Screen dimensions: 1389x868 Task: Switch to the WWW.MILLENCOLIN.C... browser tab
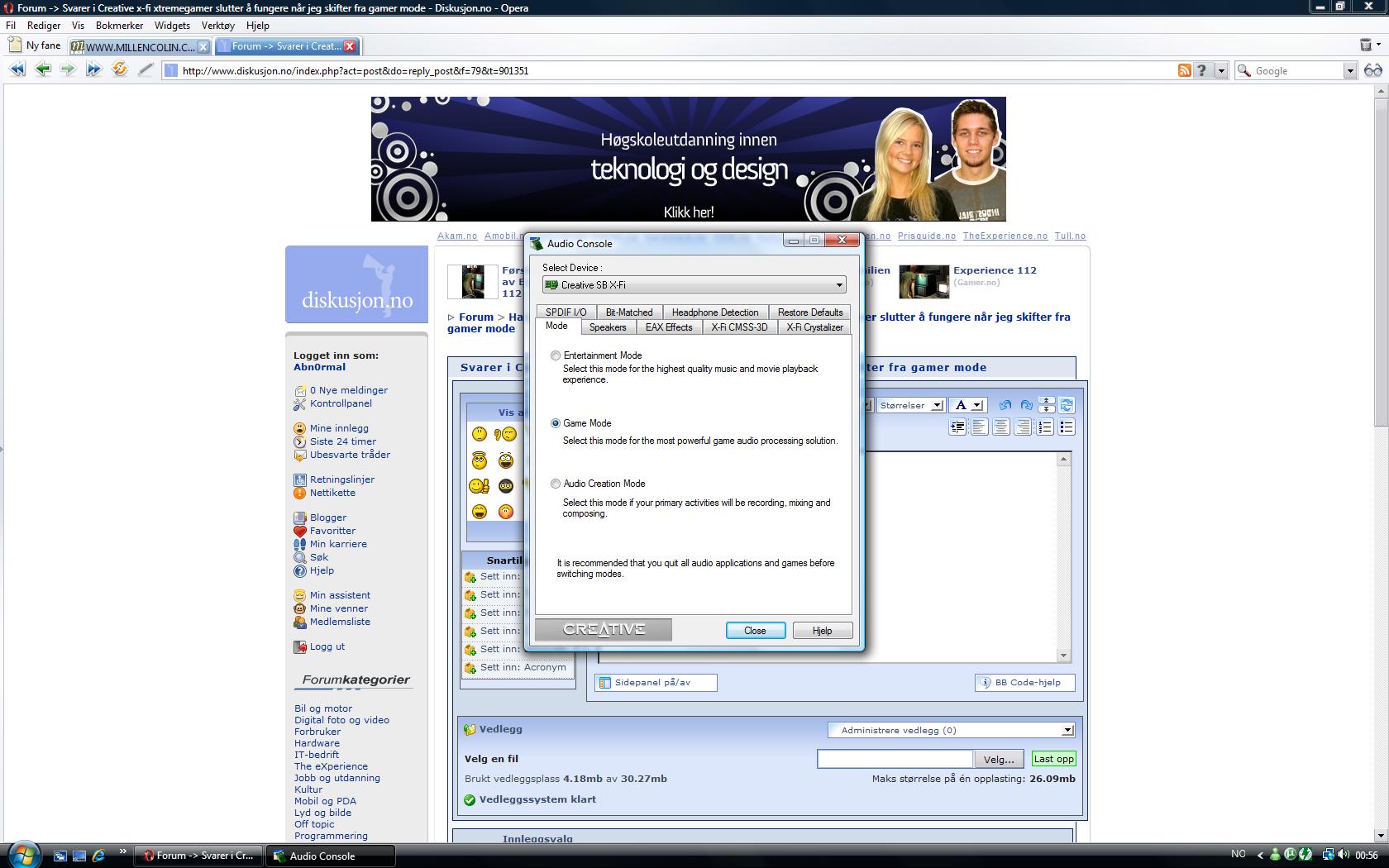click(x=140, y=46)
